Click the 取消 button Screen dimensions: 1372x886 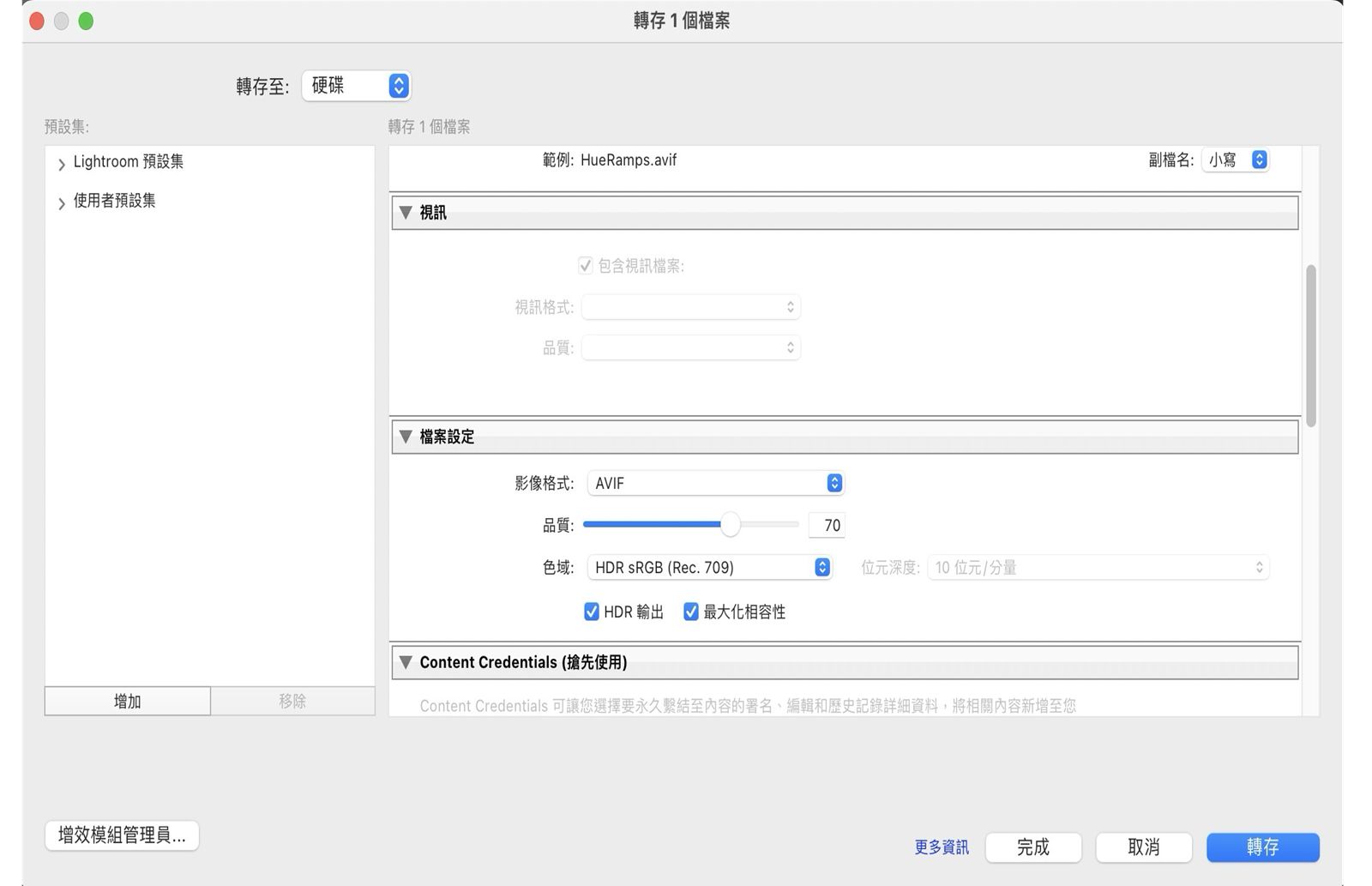[x=1144, y=847]
